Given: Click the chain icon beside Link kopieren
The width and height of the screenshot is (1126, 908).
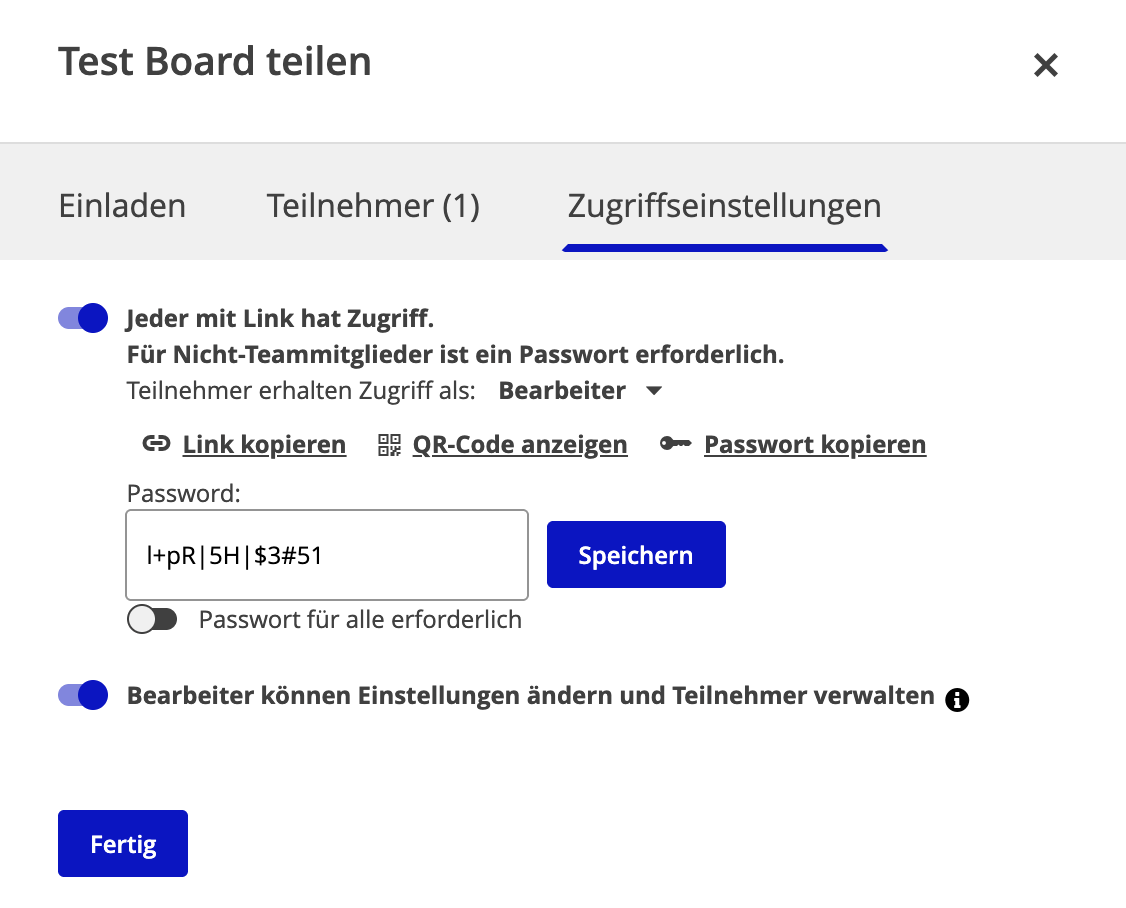Looking at the screenshot, I should pyautogui.click(x=156, y=444).
